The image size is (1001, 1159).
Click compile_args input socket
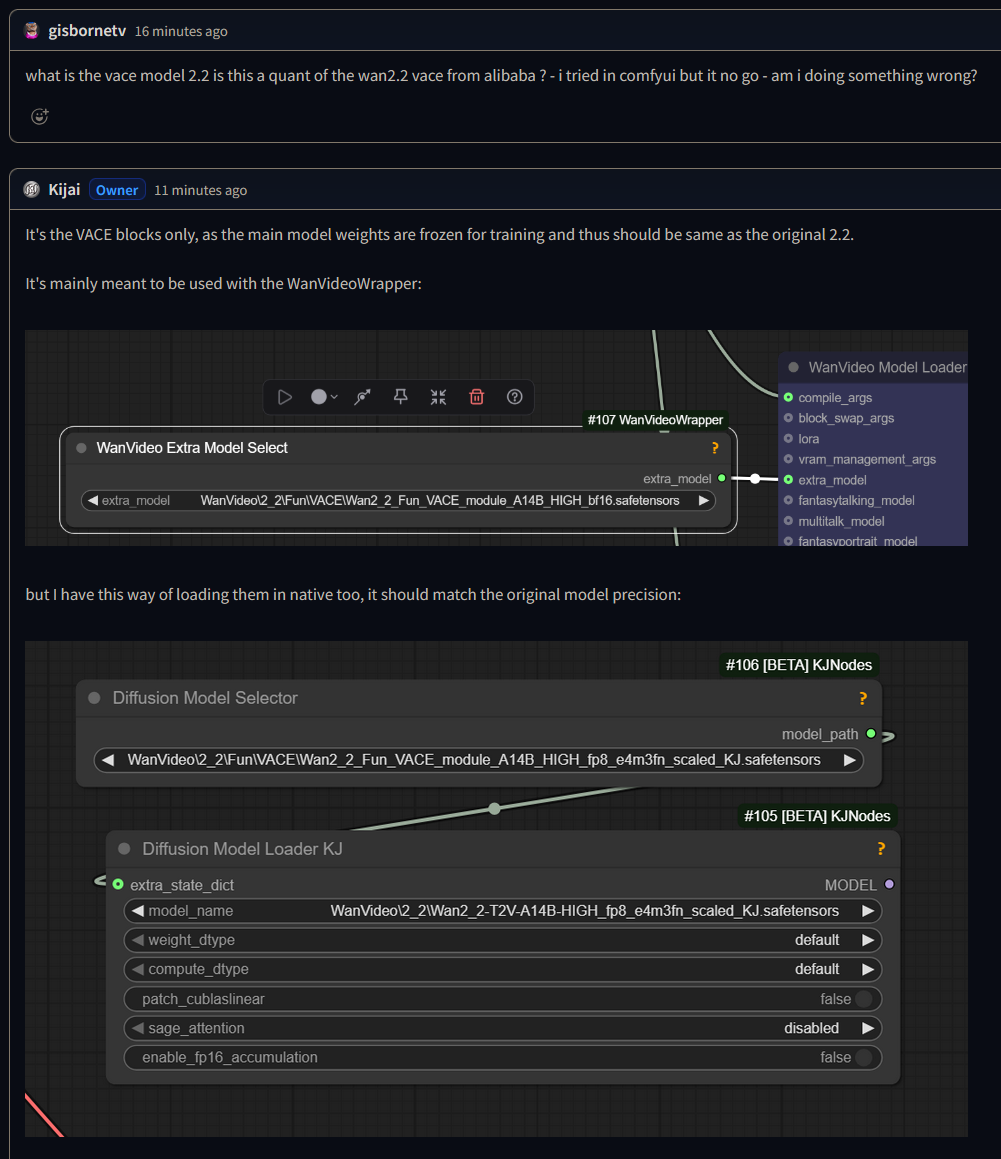788,398
